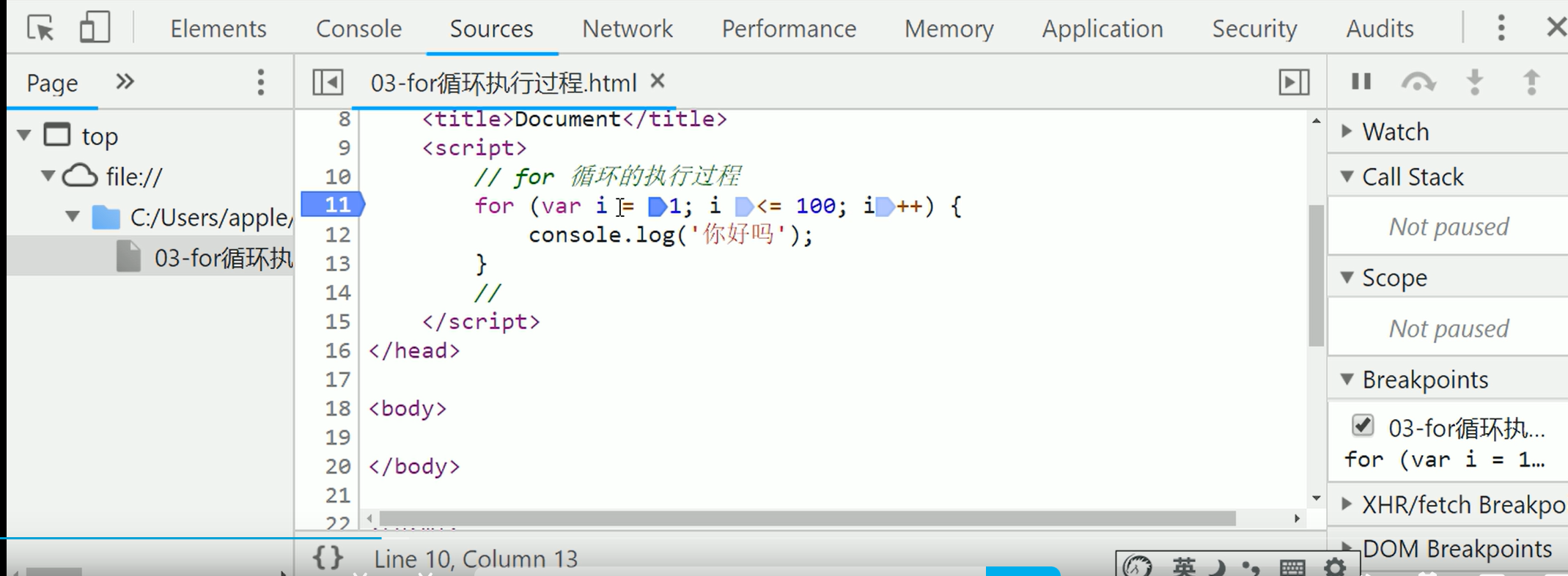The width and height of the screenshot is (1568, 576).
Task: Switch to the Network tab
Action: (x=627, y=29)
